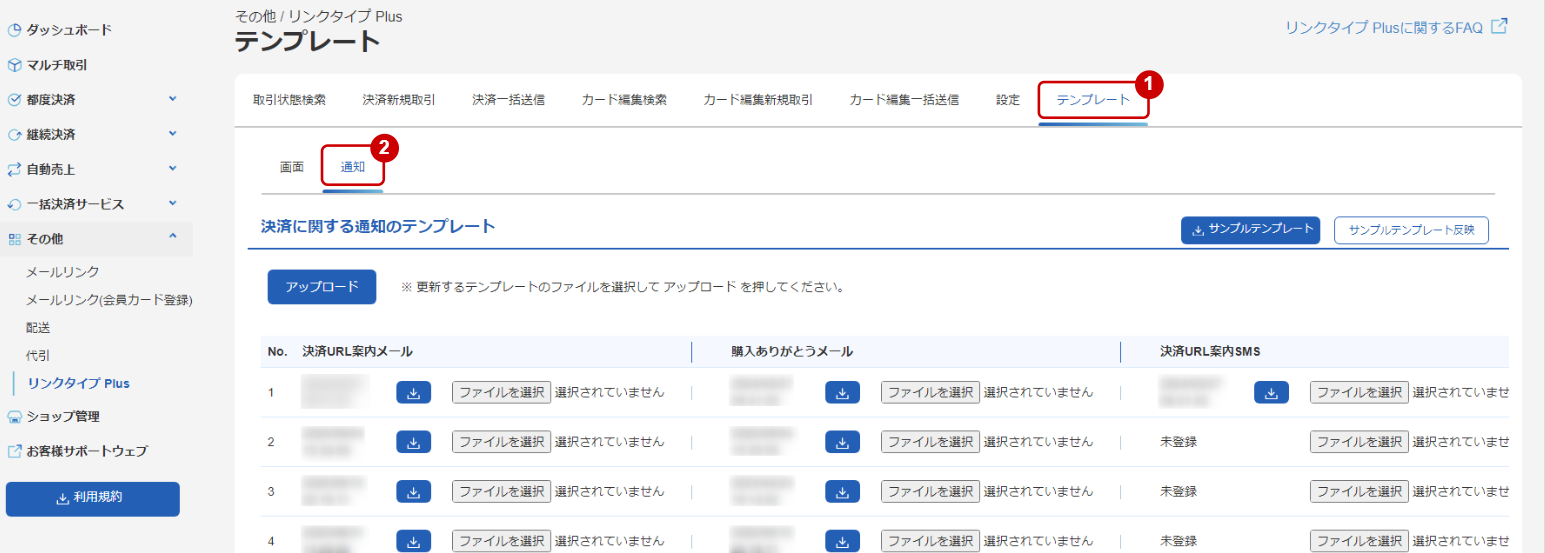
Task: Download row 3 決済URL案内メール template
Action: point(414,492)
